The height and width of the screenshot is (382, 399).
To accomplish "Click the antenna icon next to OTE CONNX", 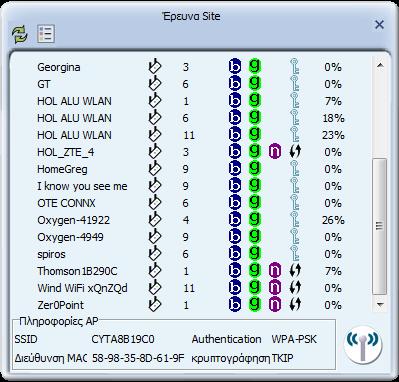I will pyautogui.click(x=154, y=202).
